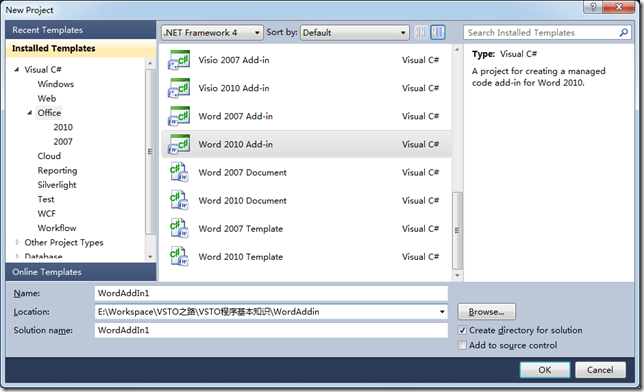This screenshot has width=644, height=392.
Task: Select Windows under Visual C#
Action: pyautogui.click(x=55, y=84)
